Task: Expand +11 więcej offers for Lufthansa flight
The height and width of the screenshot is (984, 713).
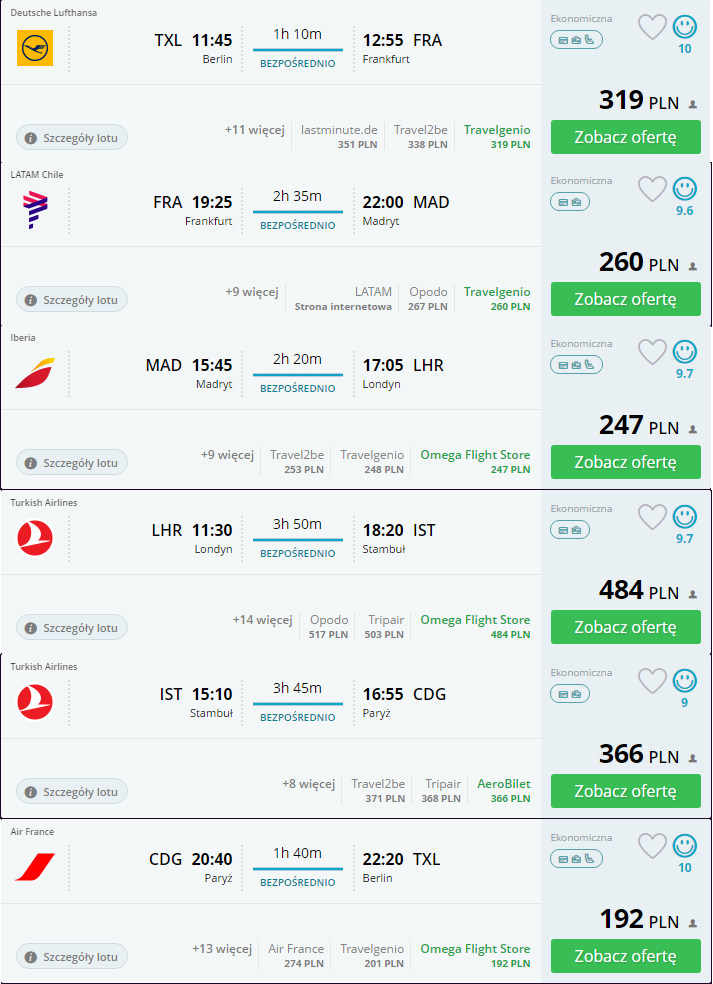Action: (254, 130)
